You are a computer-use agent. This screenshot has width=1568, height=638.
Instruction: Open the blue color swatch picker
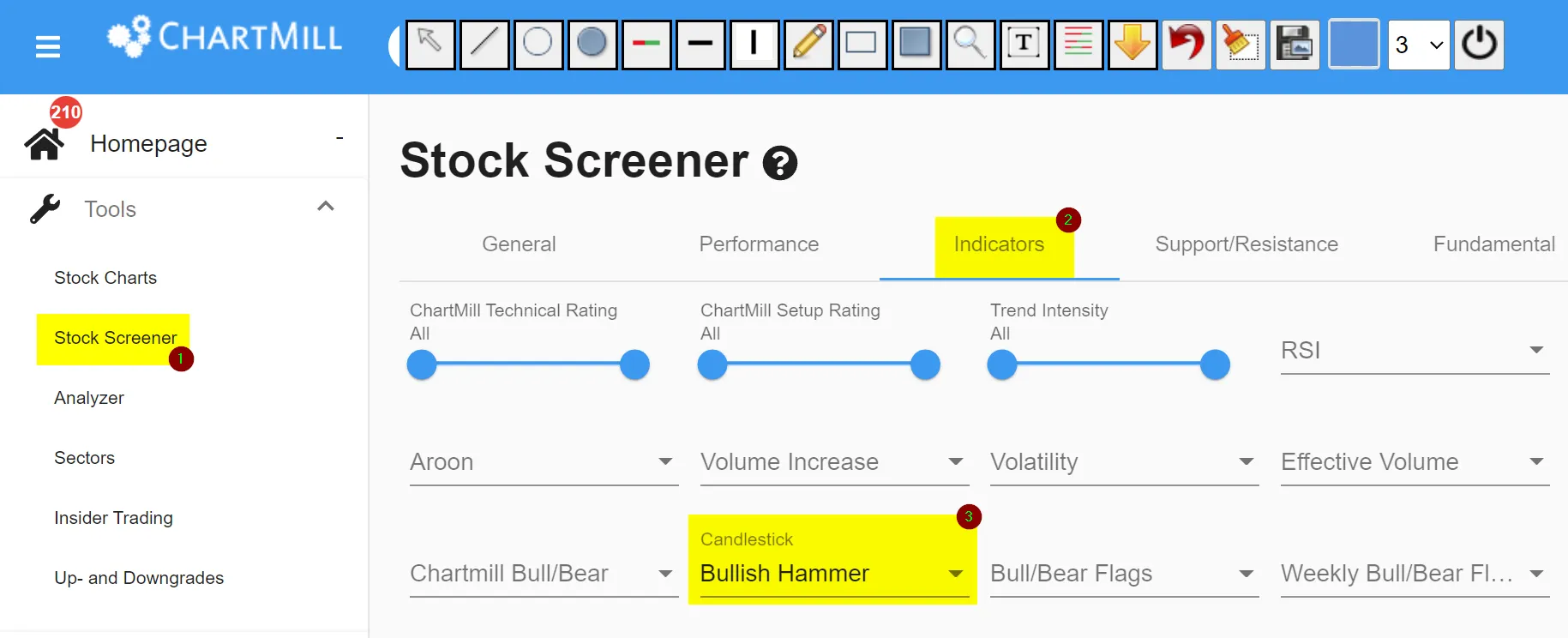point(1354,44)
